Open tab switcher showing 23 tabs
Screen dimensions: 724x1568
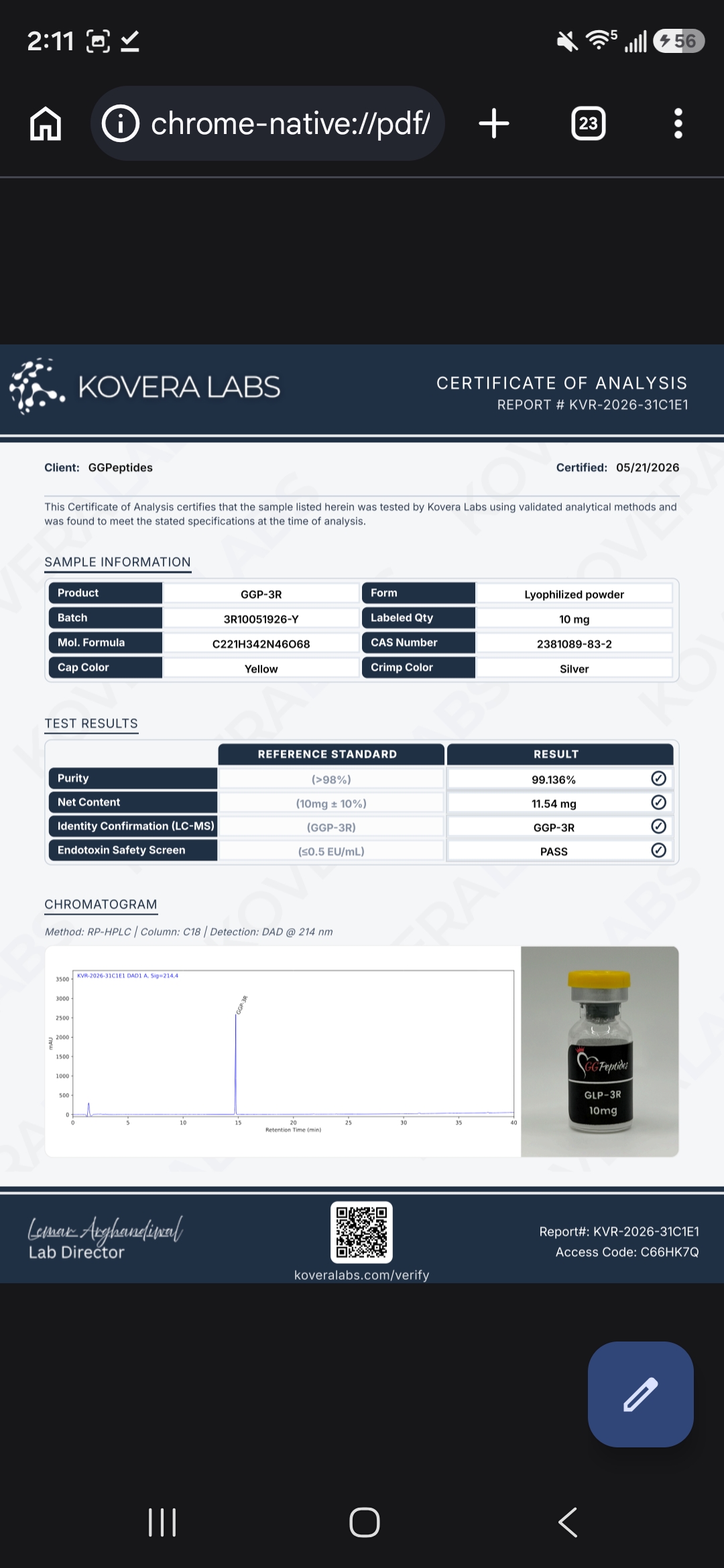588,124
